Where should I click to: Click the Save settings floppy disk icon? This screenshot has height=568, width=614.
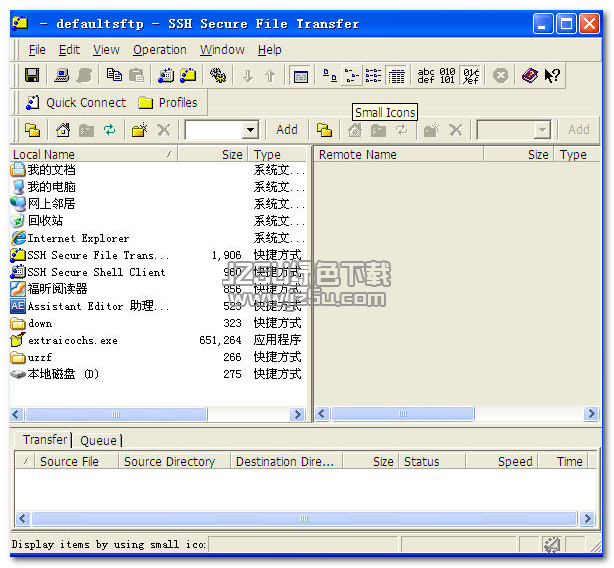point(32,75)
